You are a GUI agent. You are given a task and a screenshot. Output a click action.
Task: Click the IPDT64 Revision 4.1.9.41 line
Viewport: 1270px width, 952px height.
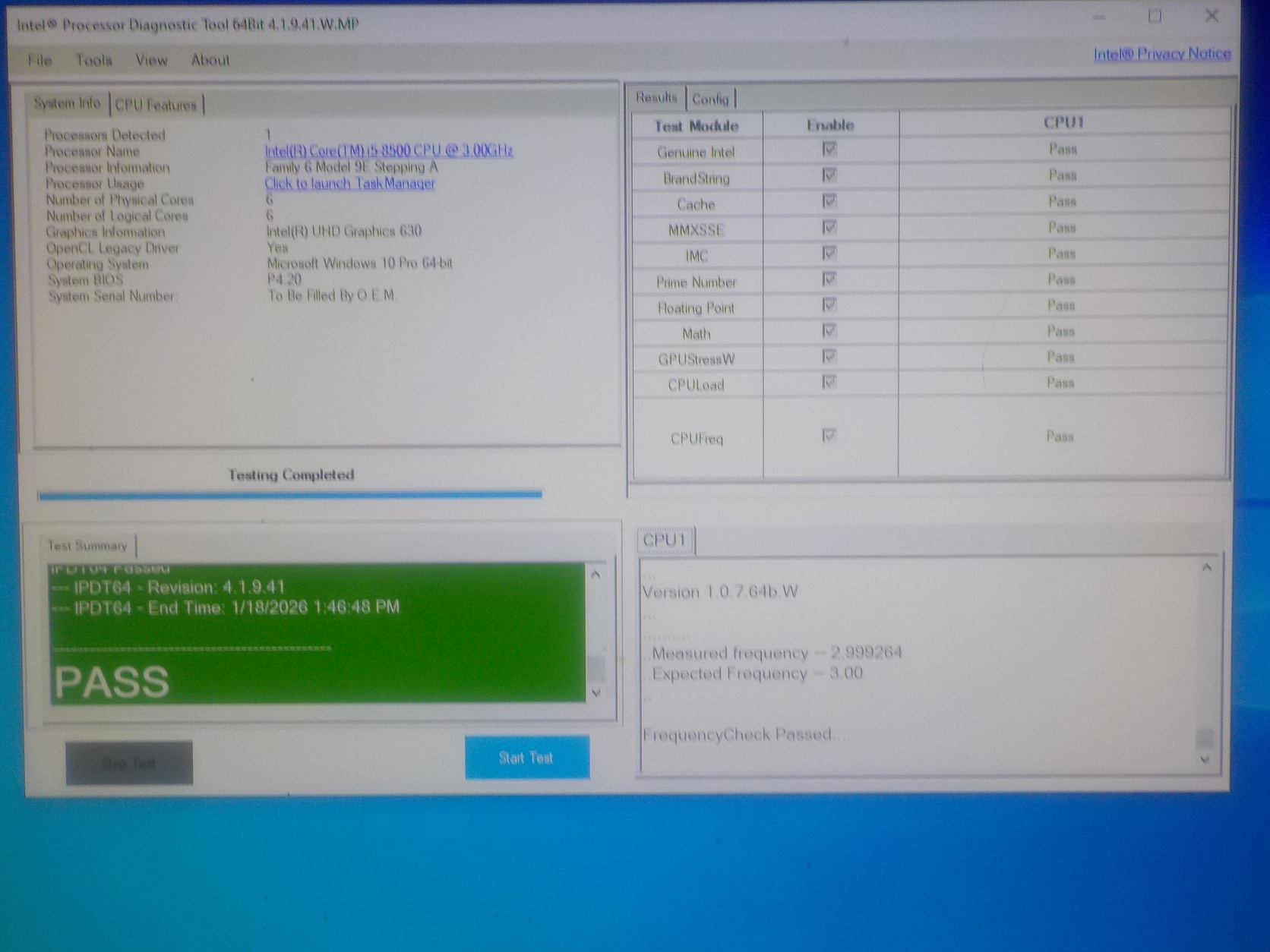(168, 587)
